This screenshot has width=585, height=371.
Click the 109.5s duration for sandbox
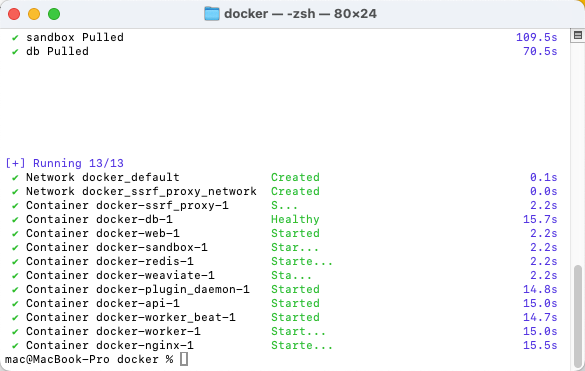click(x=536, y=37)
